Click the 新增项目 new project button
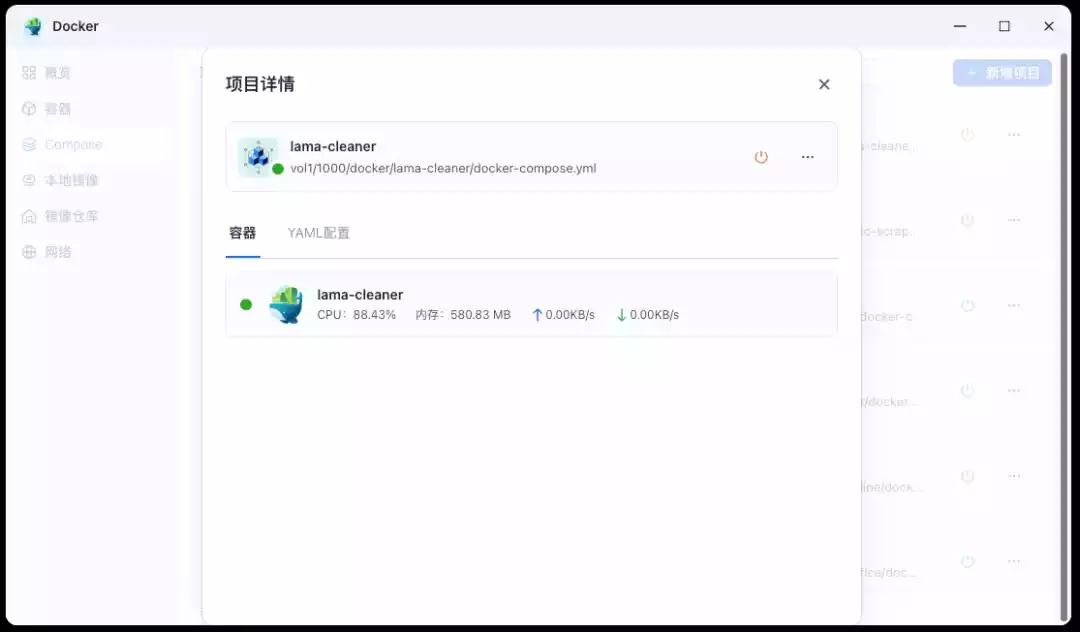 tap(1002, 72)
